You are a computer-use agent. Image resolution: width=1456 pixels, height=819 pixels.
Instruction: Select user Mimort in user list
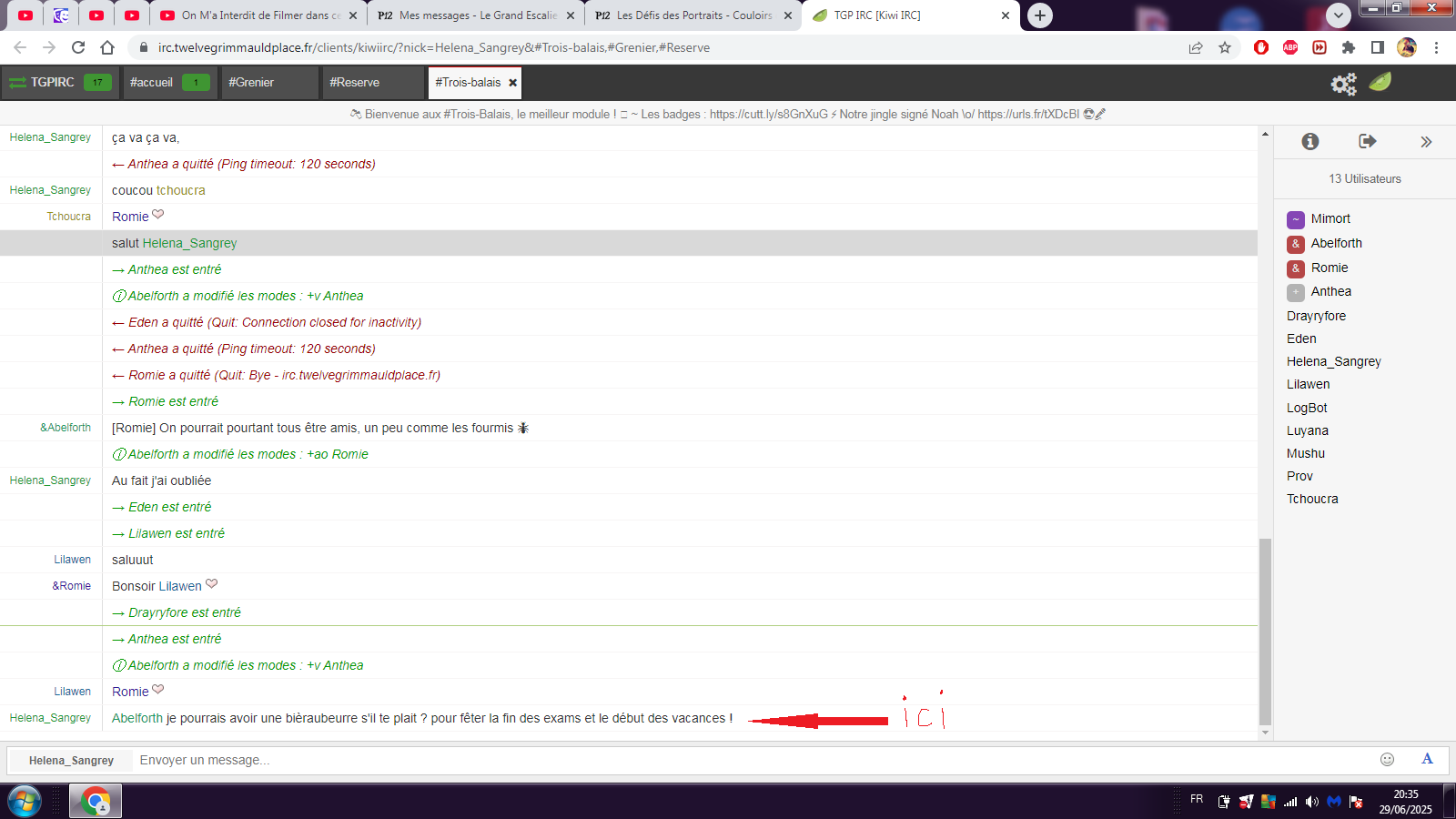click(x=1330, y=218)
